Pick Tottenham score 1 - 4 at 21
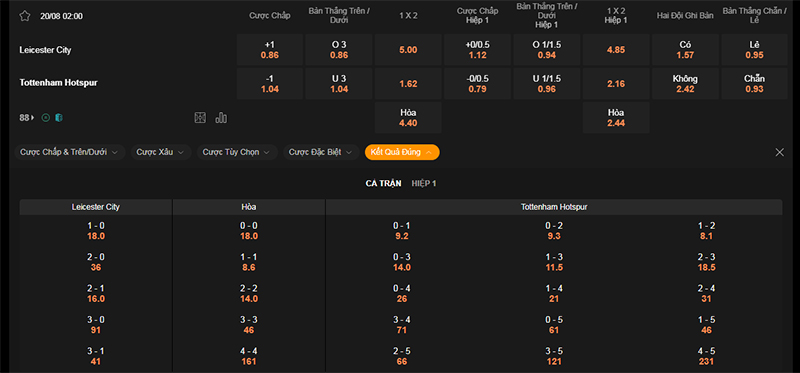The height and width of the screenshot is (373, 800). (x=554, y=294)
